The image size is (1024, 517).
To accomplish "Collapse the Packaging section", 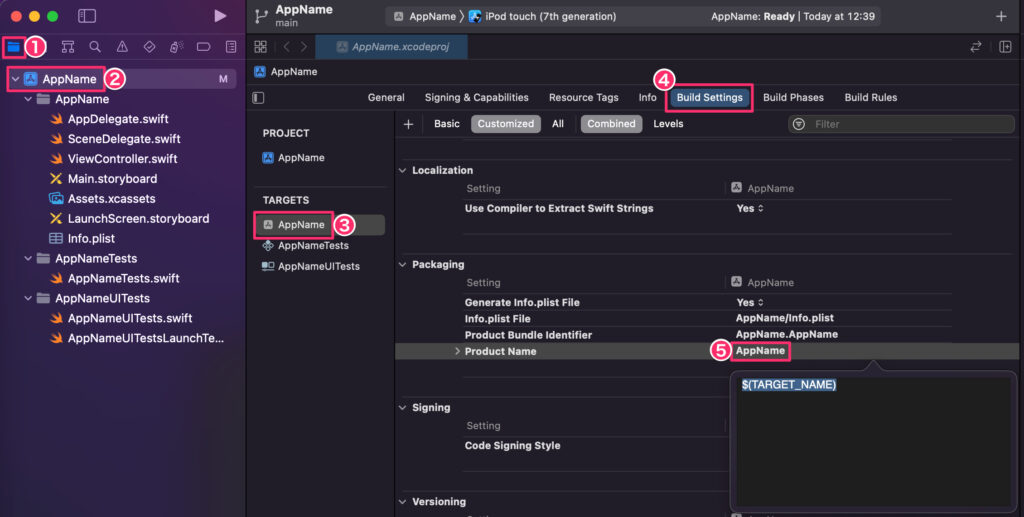I will tap(403, 265).
